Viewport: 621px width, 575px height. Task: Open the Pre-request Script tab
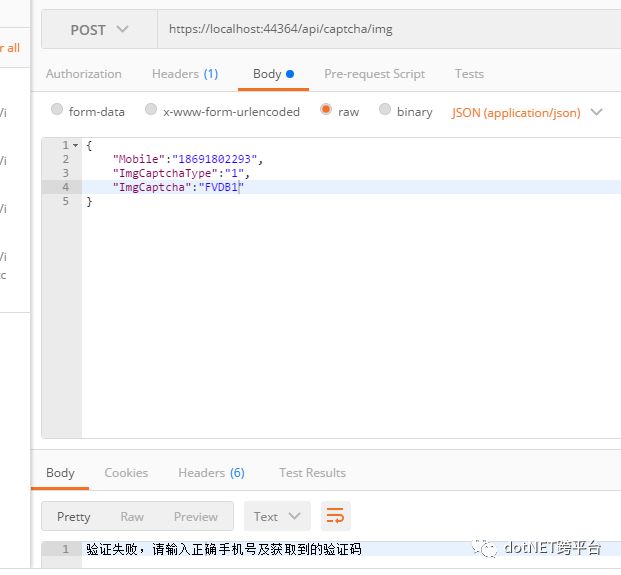(x=374, y=74)
